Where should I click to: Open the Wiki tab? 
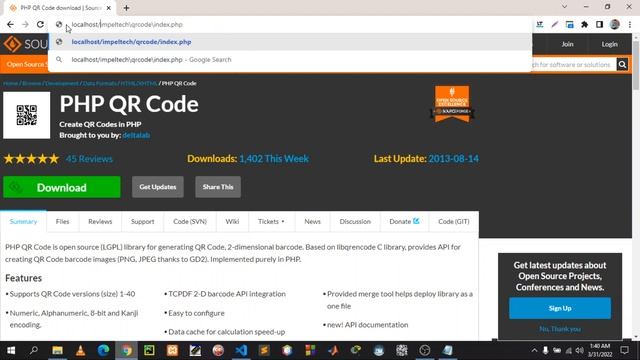[x=232, y=222]
